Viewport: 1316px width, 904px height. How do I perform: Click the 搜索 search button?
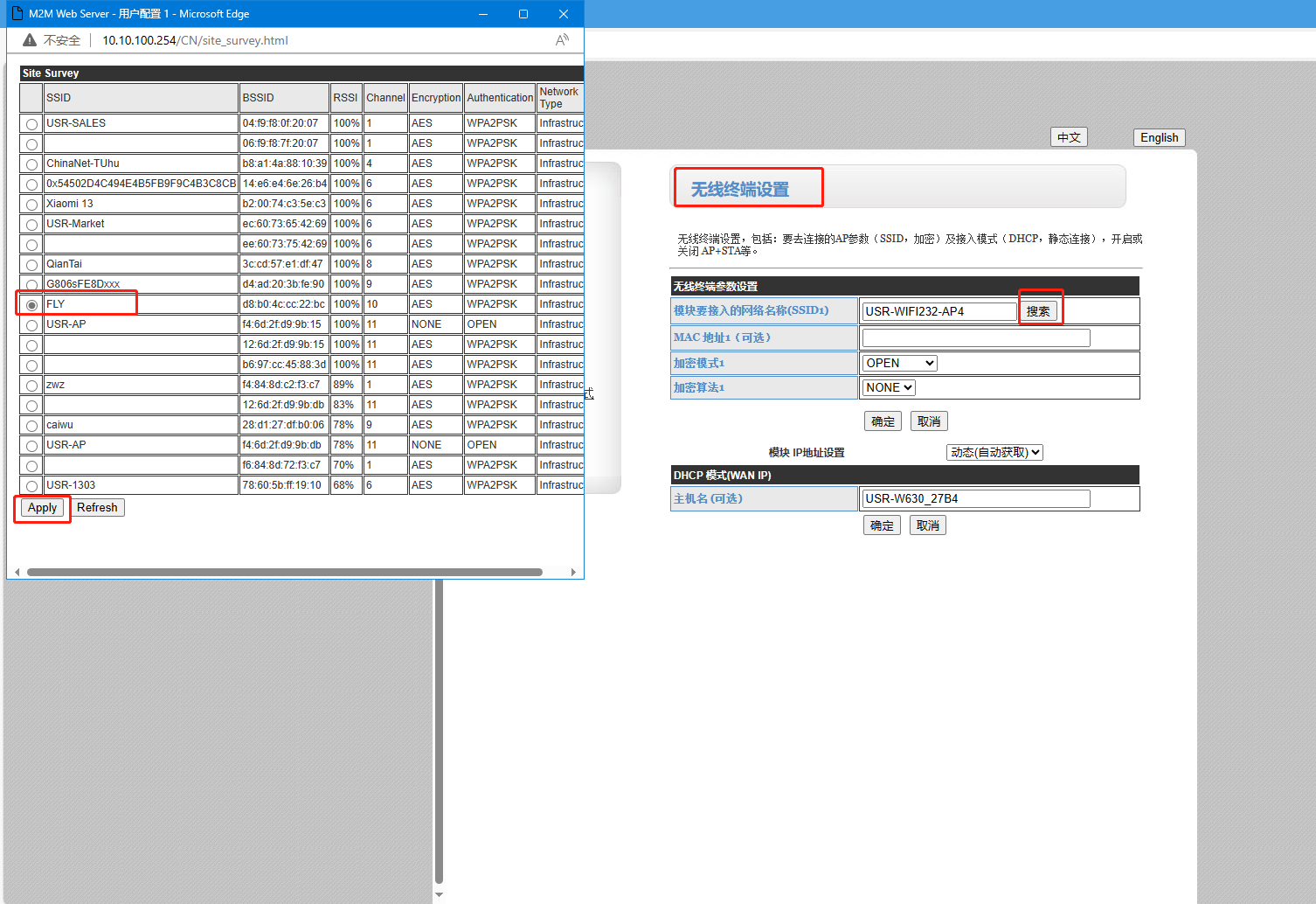tap(1038, 311)
